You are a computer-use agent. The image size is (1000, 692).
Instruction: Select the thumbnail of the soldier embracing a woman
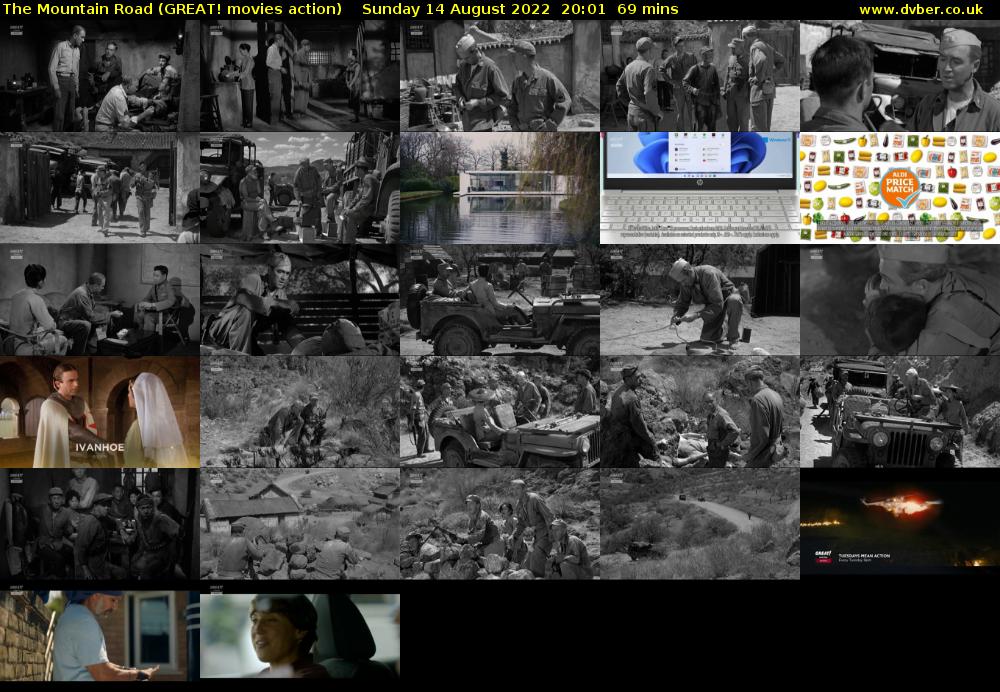(x=900, y=300)
